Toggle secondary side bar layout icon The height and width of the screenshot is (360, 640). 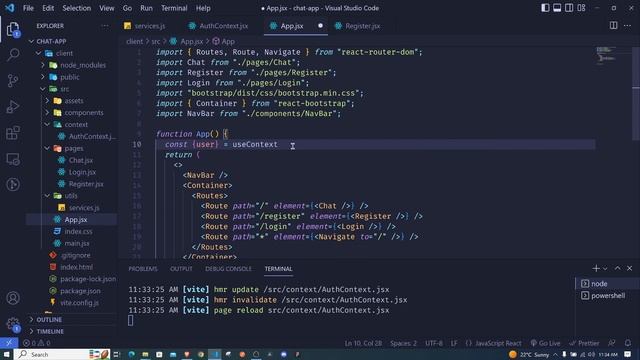point(569,8)
